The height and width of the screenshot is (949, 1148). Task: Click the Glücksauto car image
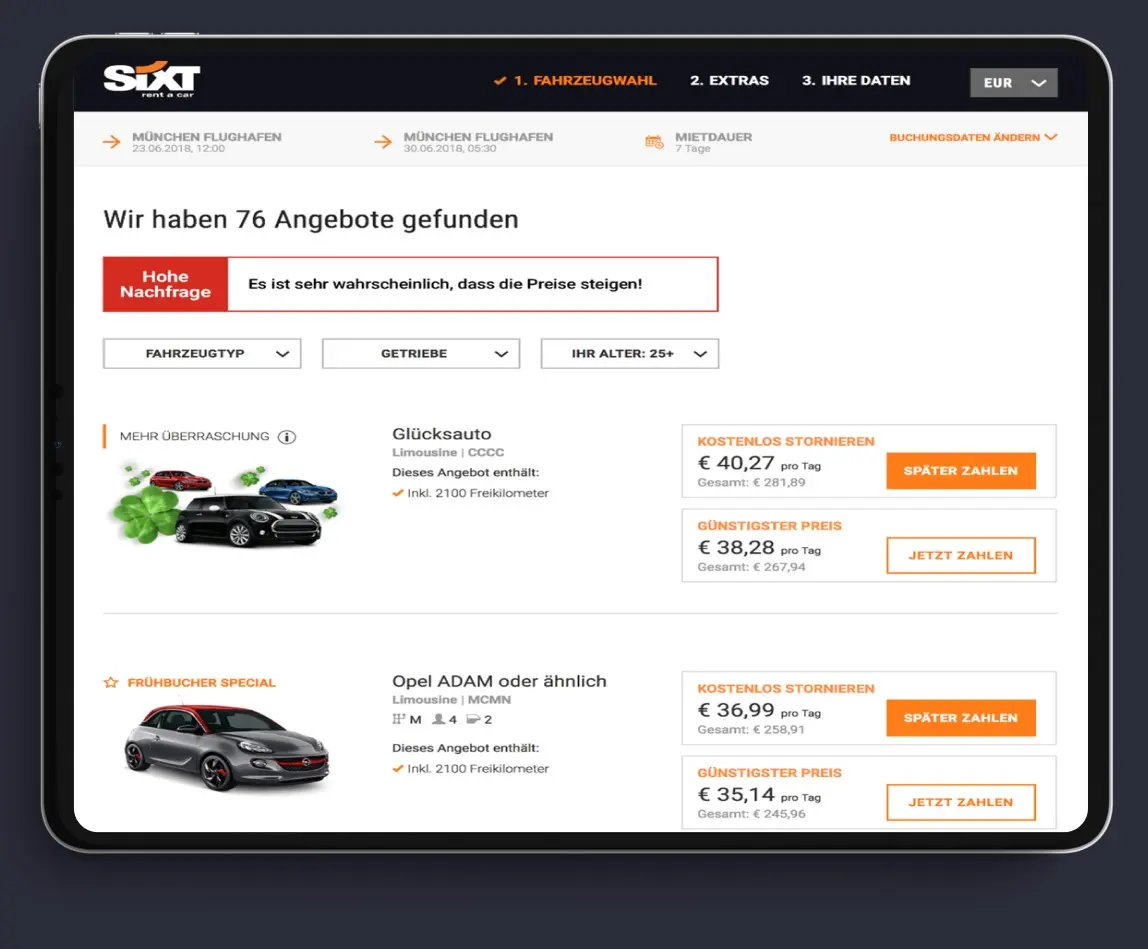point(223,505)
